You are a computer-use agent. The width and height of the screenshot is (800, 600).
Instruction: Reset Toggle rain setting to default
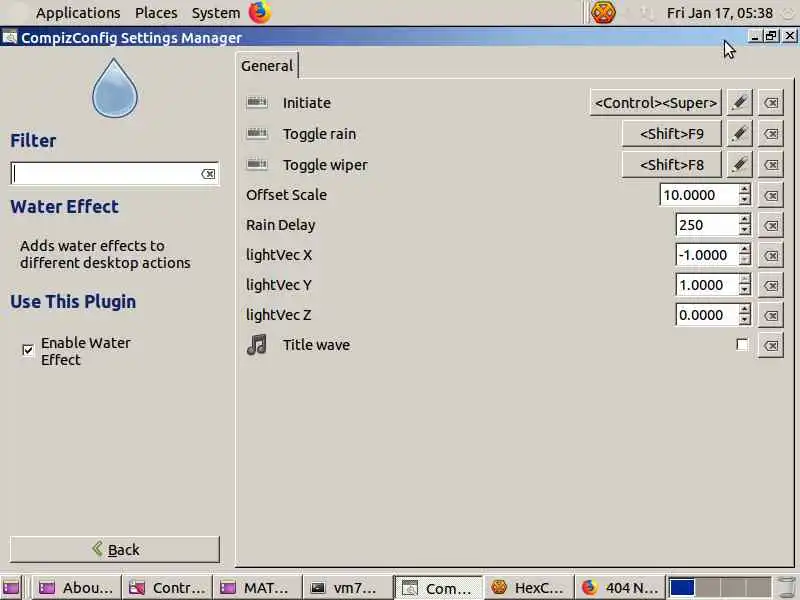770,134
